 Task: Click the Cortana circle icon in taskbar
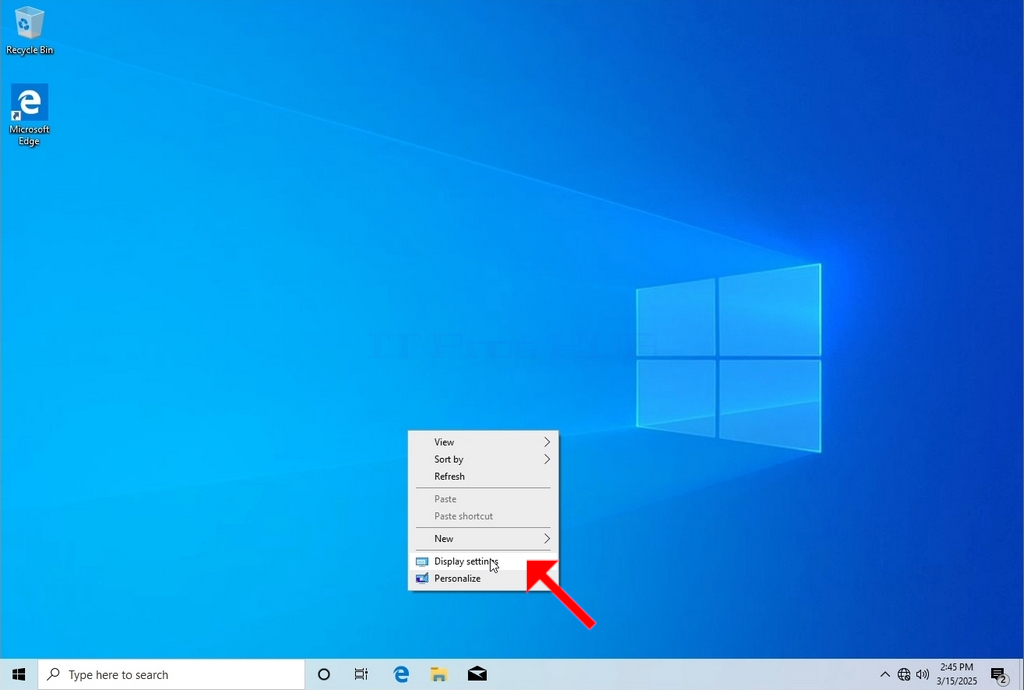click(323, 674)
